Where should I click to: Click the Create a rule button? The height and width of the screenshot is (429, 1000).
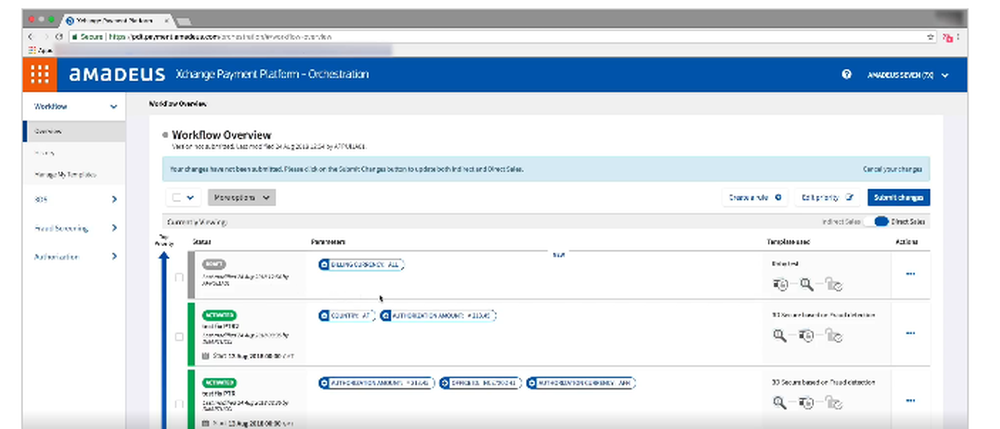755,198
